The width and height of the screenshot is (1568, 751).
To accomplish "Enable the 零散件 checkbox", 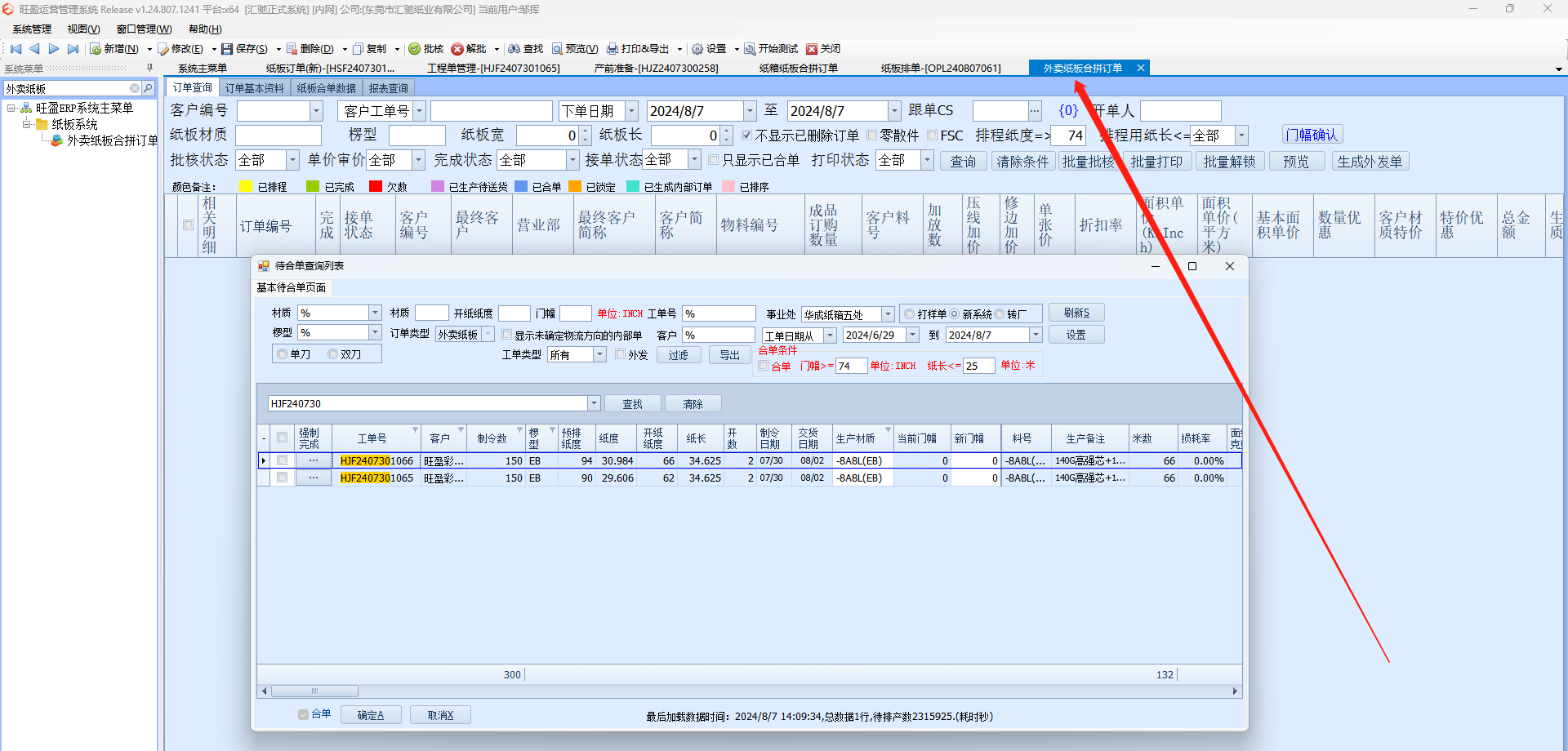I will pyautogui.click(x=871, y=136).
